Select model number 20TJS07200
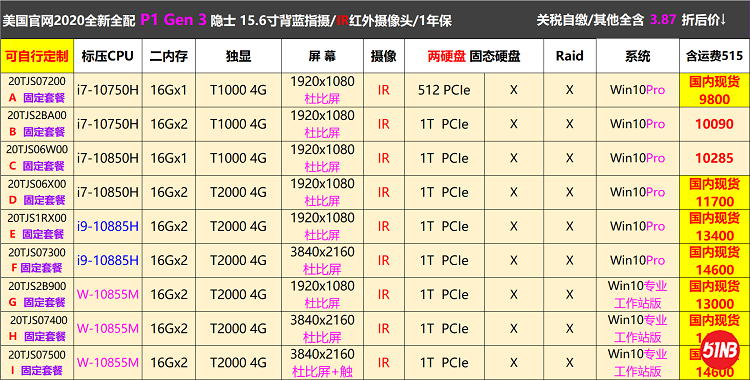Viewport: 750px width, 380px height. coord(37,81)
